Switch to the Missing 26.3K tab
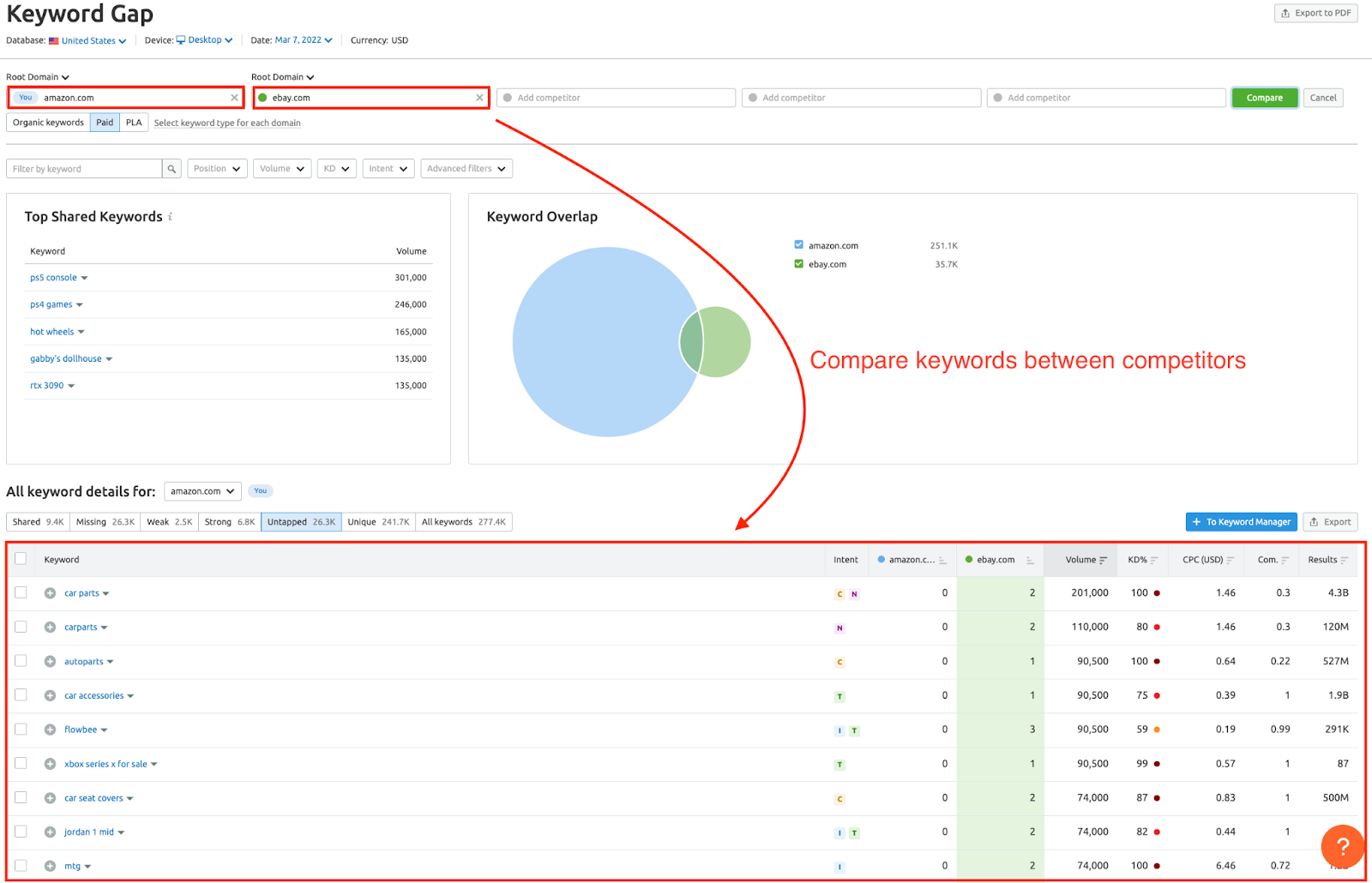The image size is (1372, 883). pos(105,522)
